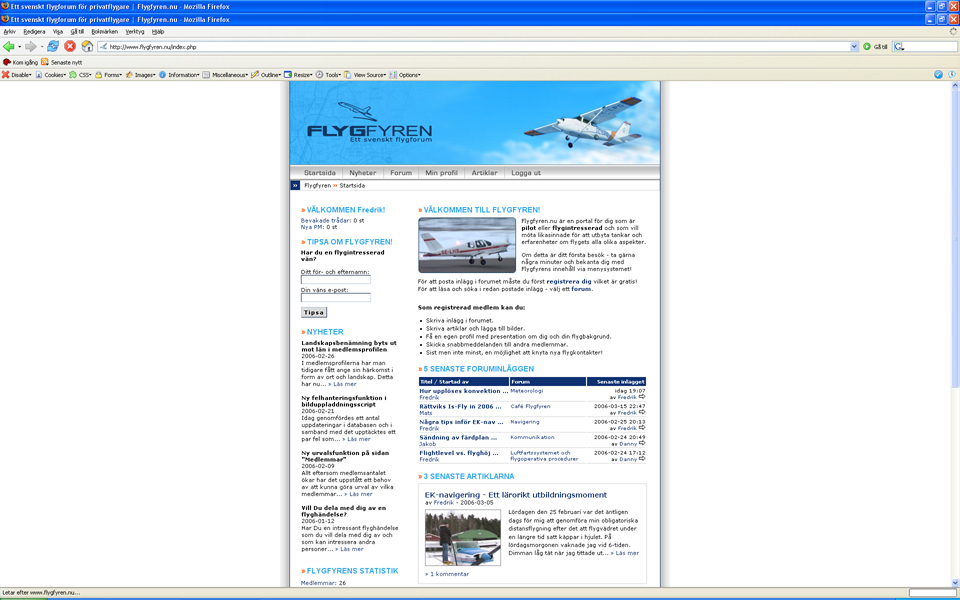Click the grey Forward arrow button

click(30, 47)
